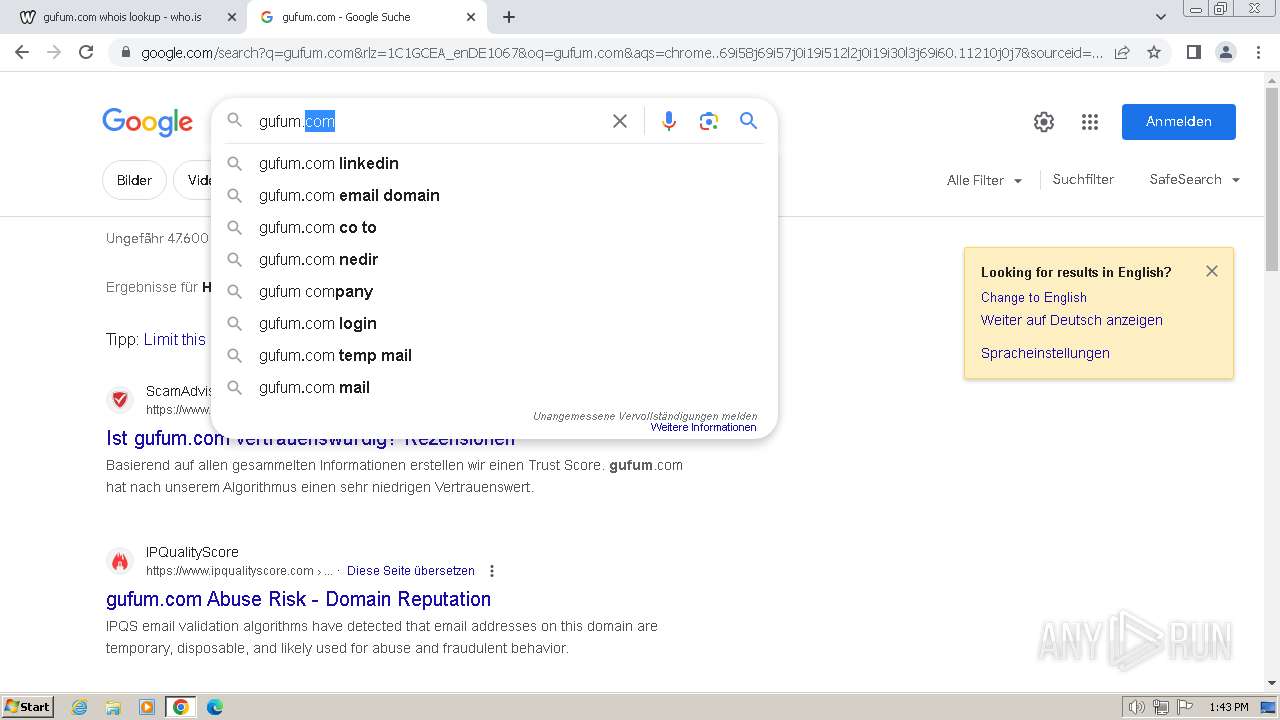Expand the Alle Filter dropdown
1280x720 pixels.
pyautogui.click(x=985, y=180)
